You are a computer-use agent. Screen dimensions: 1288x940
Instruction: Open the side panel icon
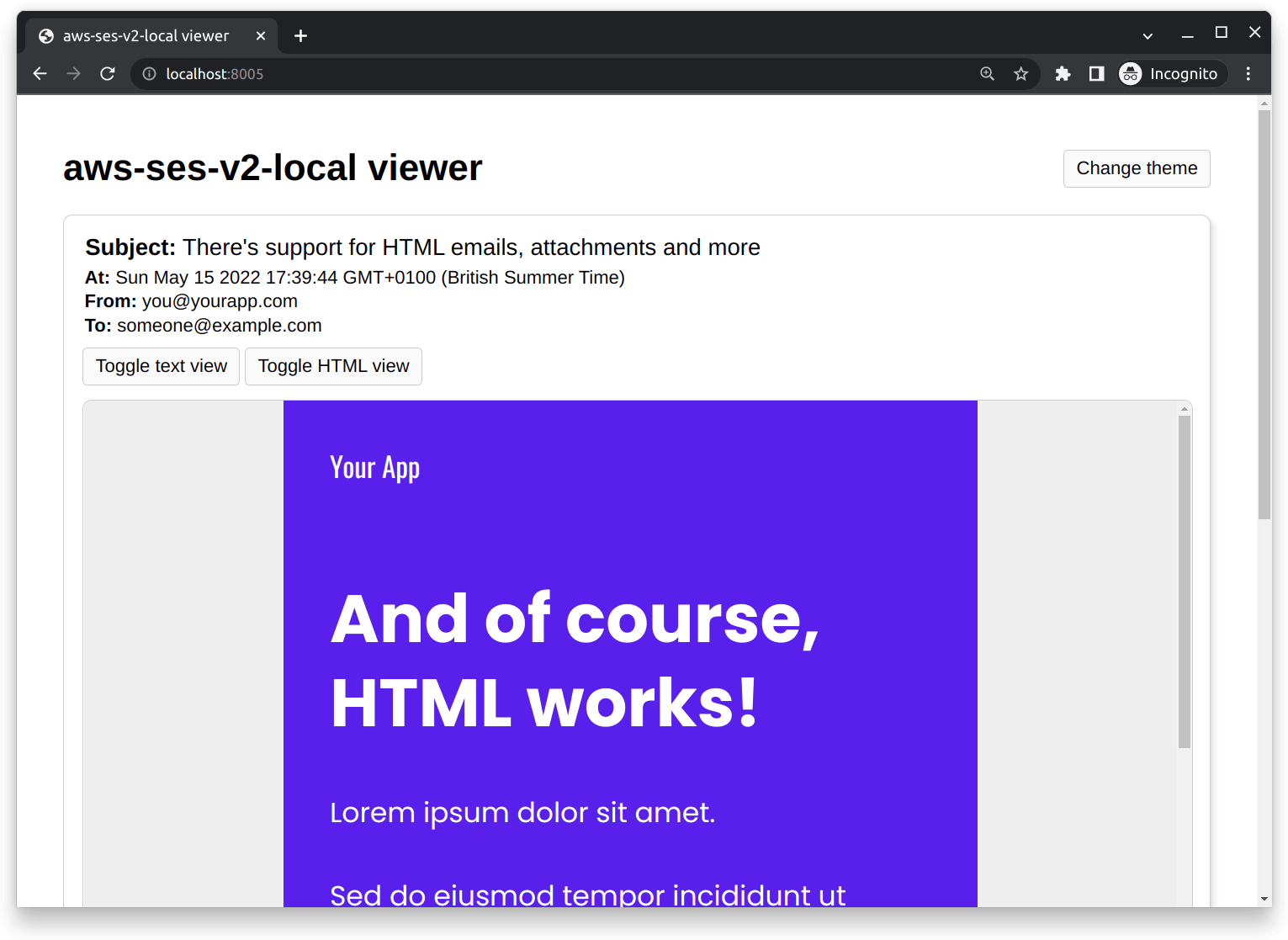click(x=1096, y=74)
